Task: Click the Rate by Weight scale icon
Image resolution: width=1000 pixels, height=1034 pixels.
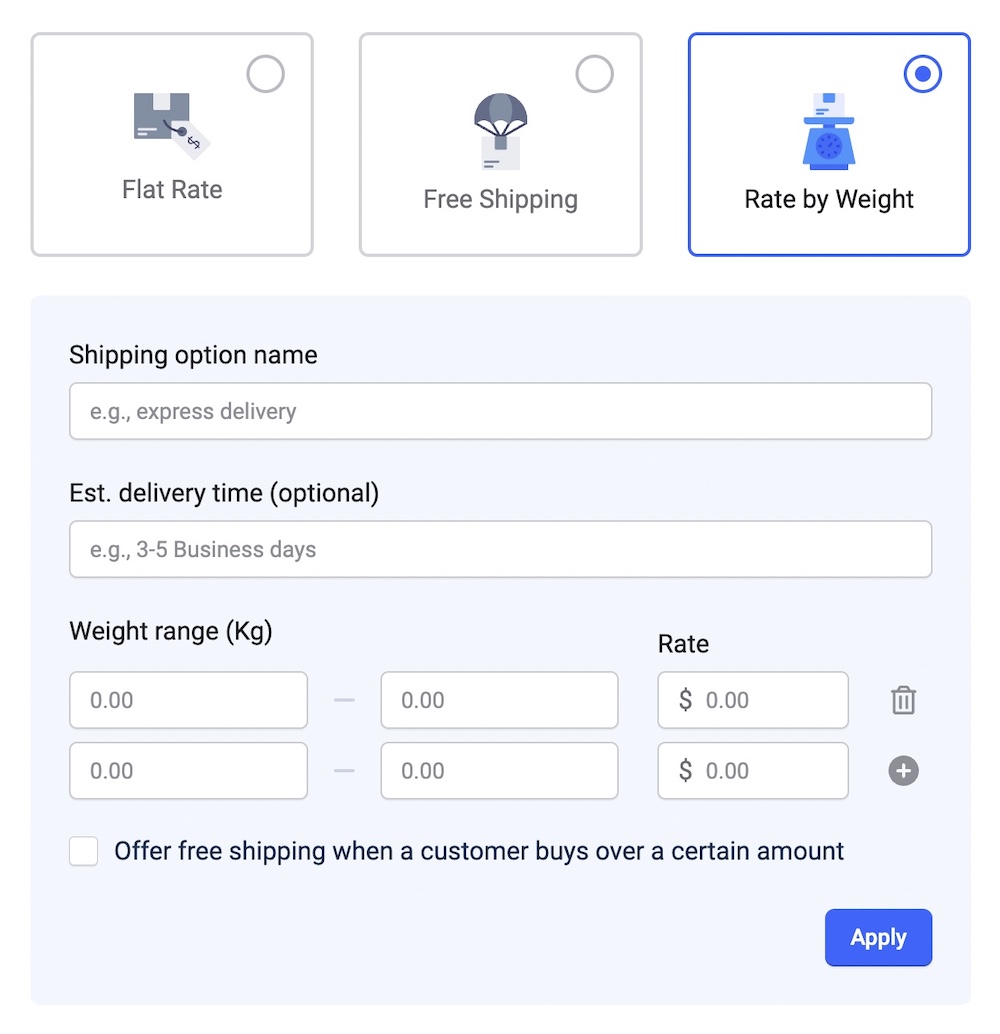Action: click(x=829, y=131)
